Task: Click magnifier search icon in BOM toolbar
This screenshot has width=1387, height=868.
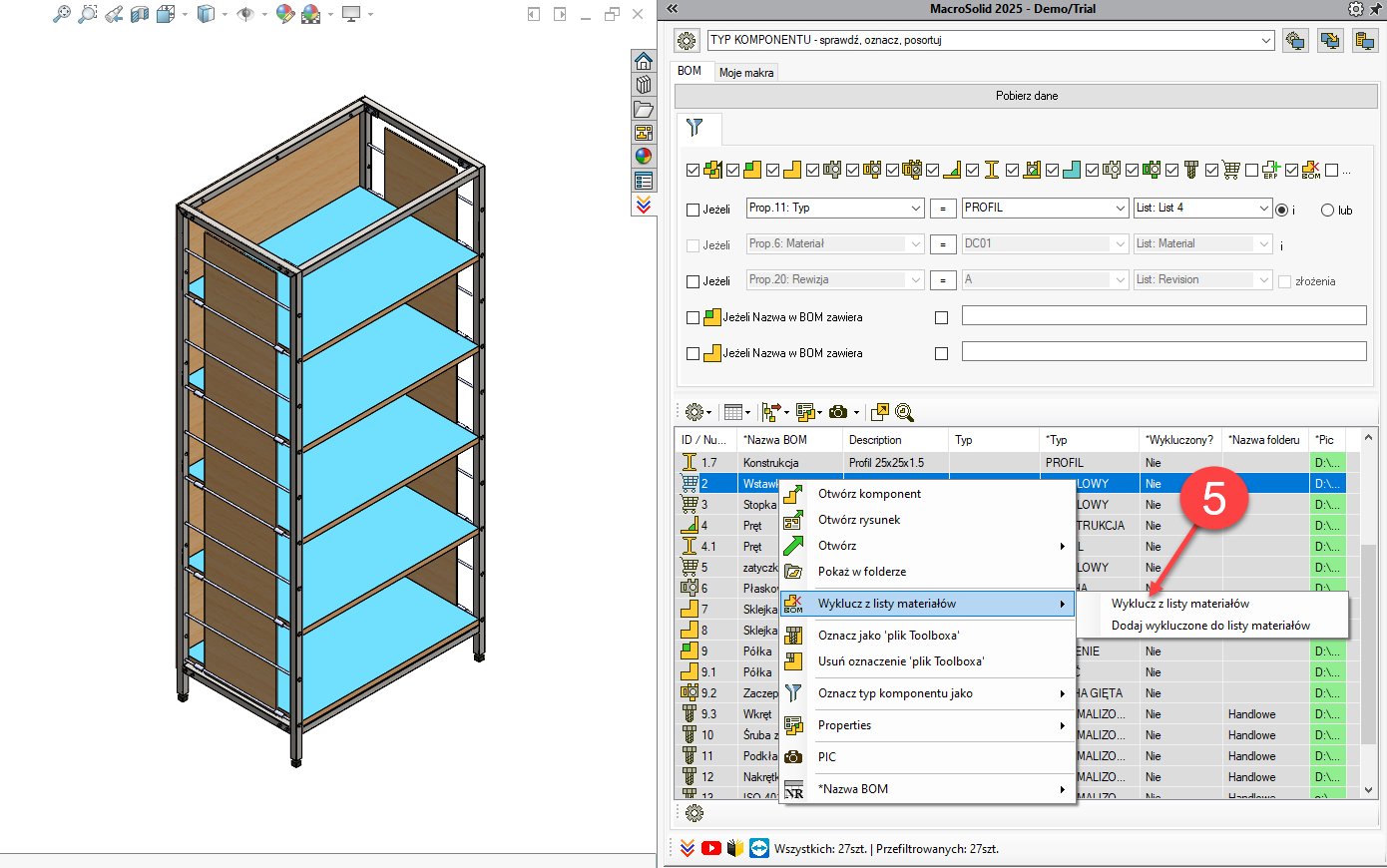Action: (904, 412)
